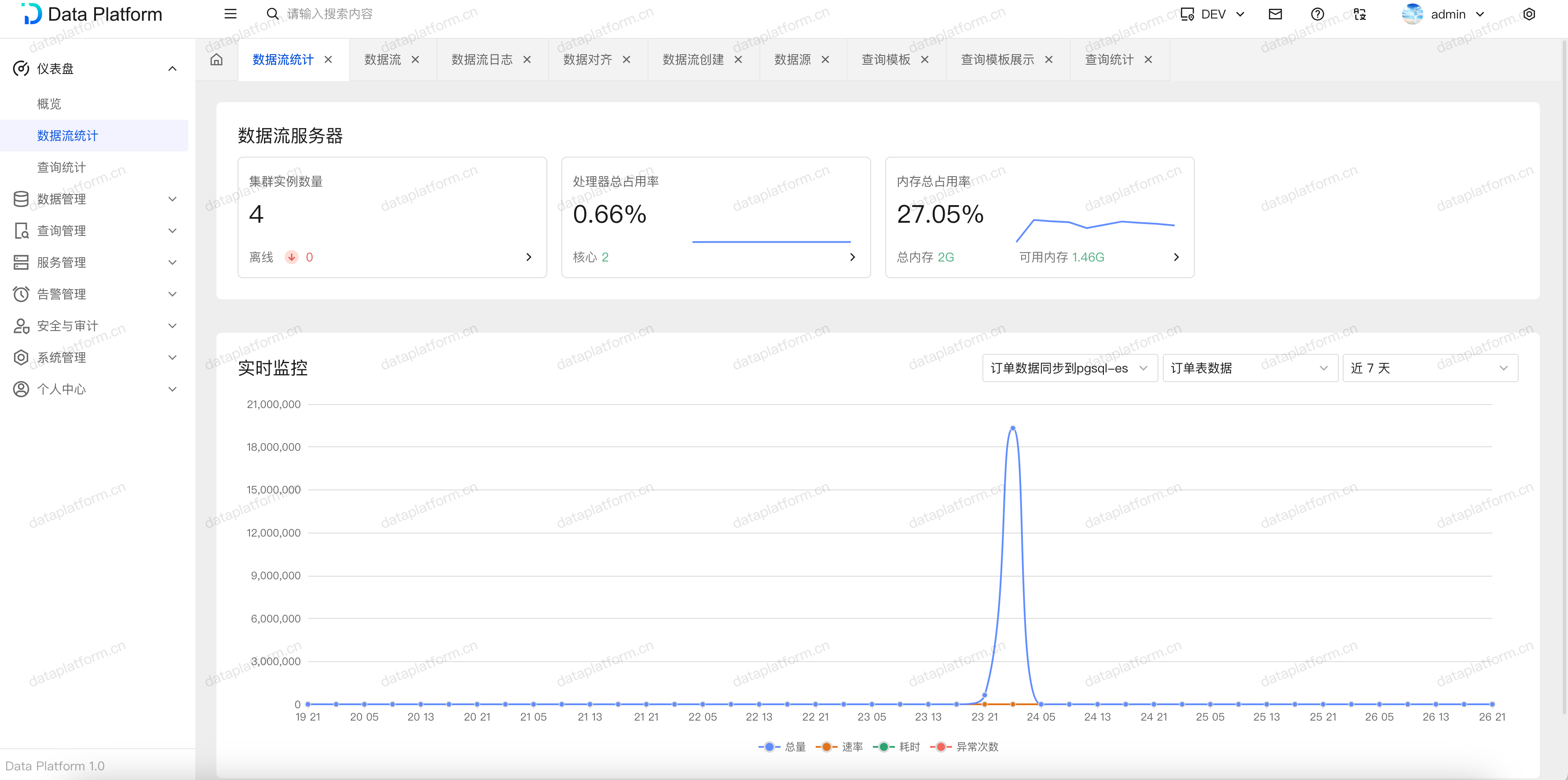
Task: Go to the home tab icon
Action: tap(217, 60)
